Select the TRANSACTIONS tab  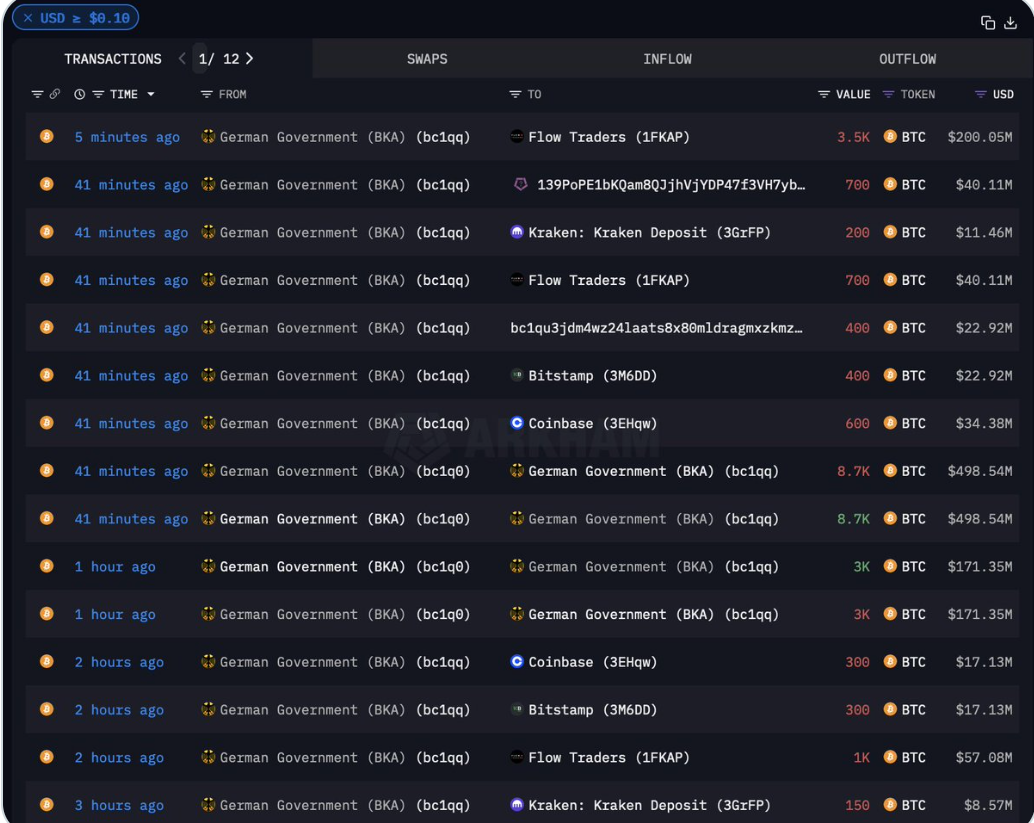coord(113,59)
